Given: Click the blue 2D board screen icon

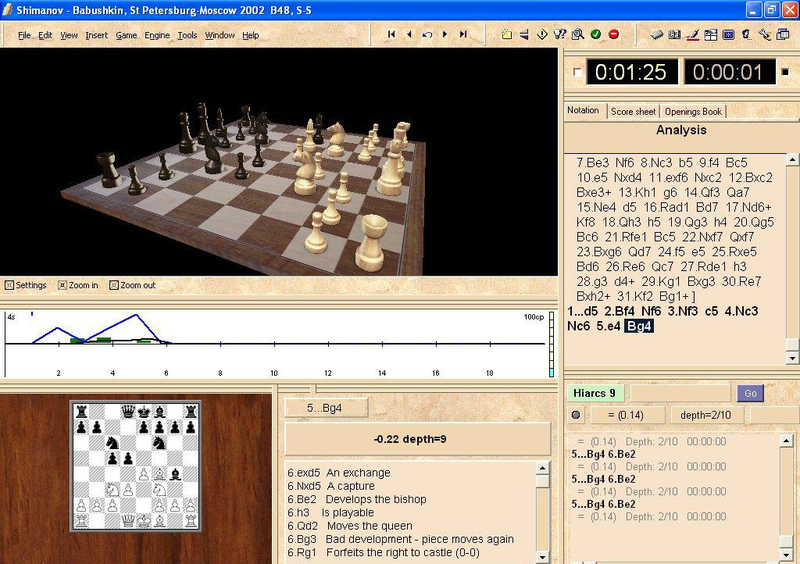Looking at the screenshot, I should pyautogui.click(x=728, y=35).
